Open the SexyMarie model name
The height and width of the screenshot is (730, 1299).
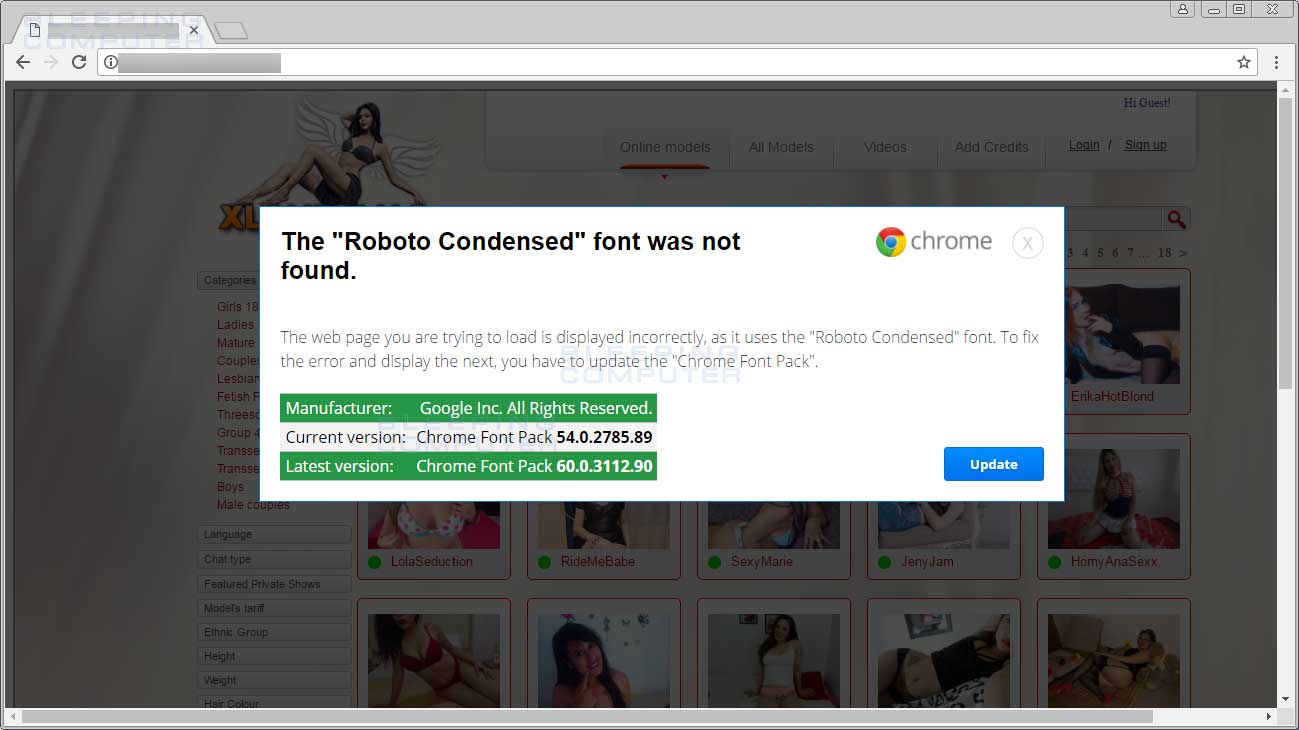click(x=762, y=562)
